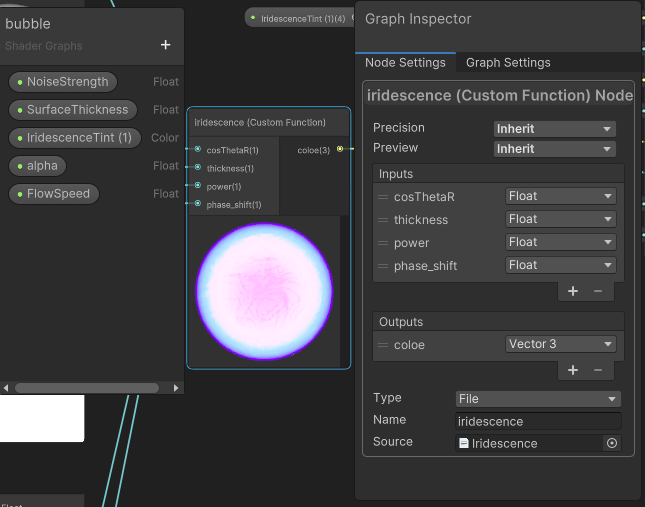The height and width of the screenshot is (507, 645).
Task: Click the plus icon in bubble blackboard
Action: pos(166,45)
